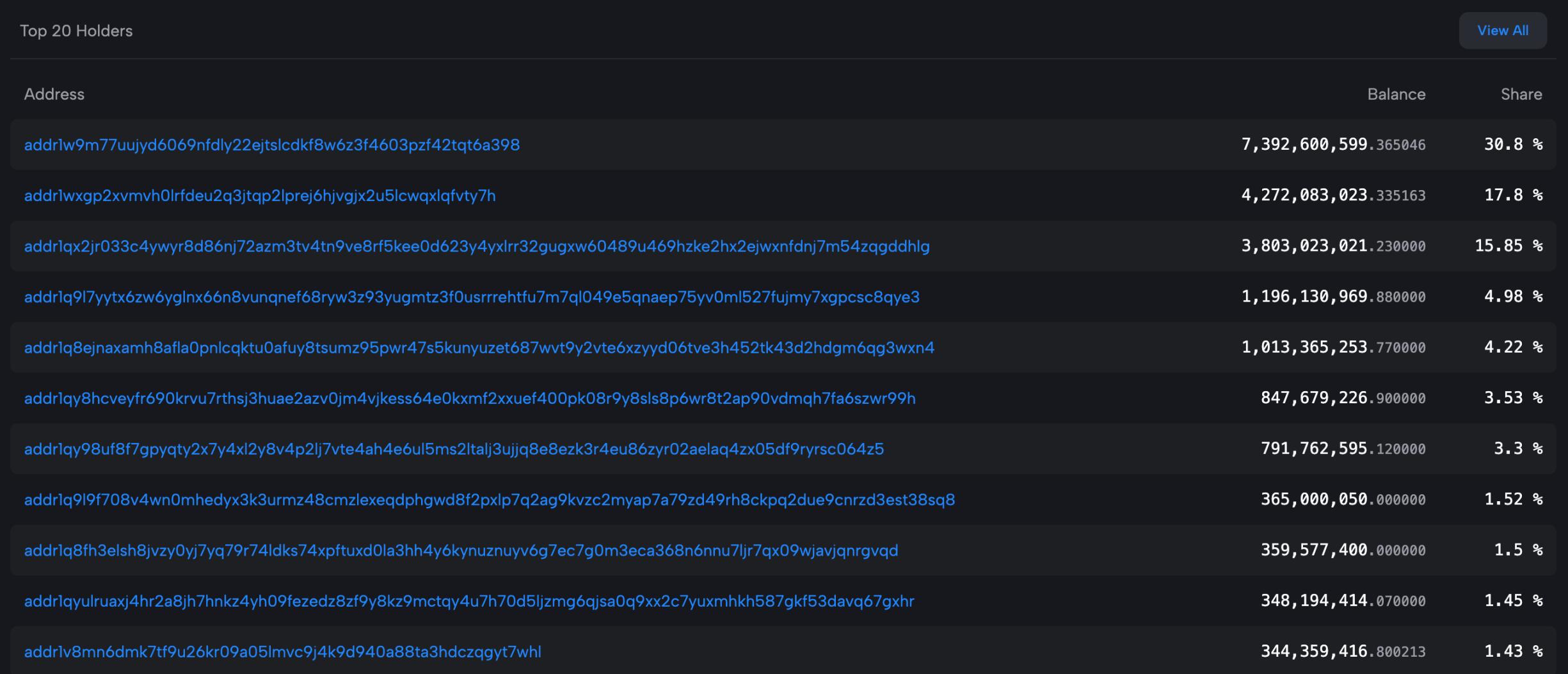
Task: Open holder address starting addr1q8ejnaxamh
Action: [x=479, y=348]
